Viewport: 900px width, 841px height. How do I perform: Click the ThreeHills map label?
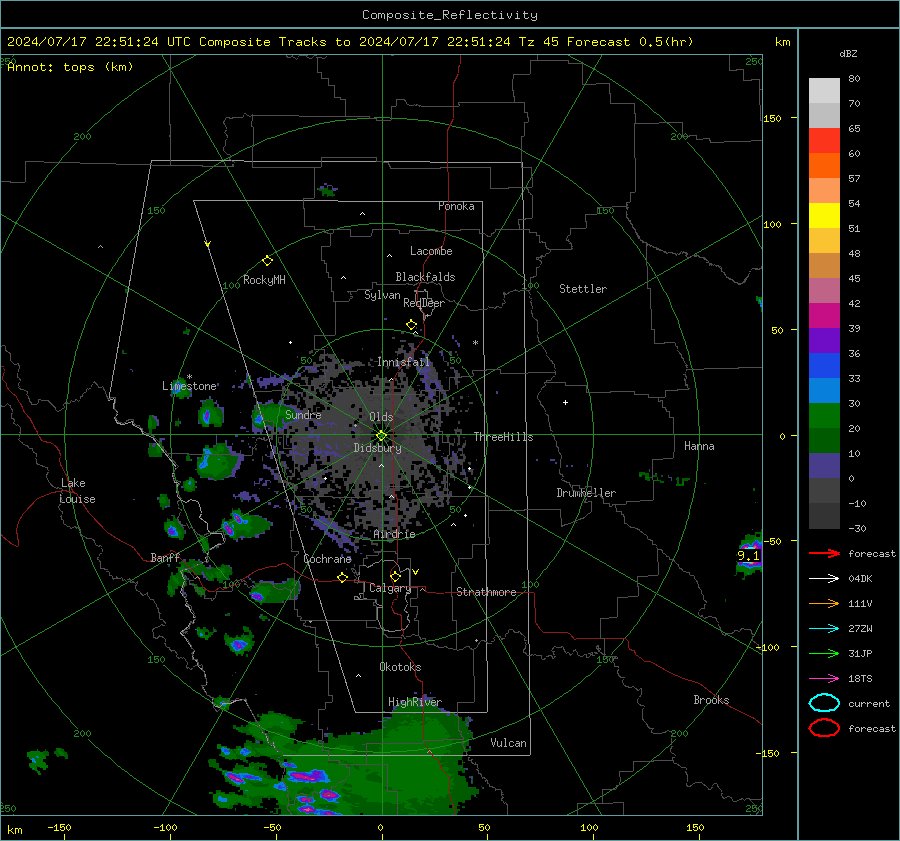coord(503,437)
